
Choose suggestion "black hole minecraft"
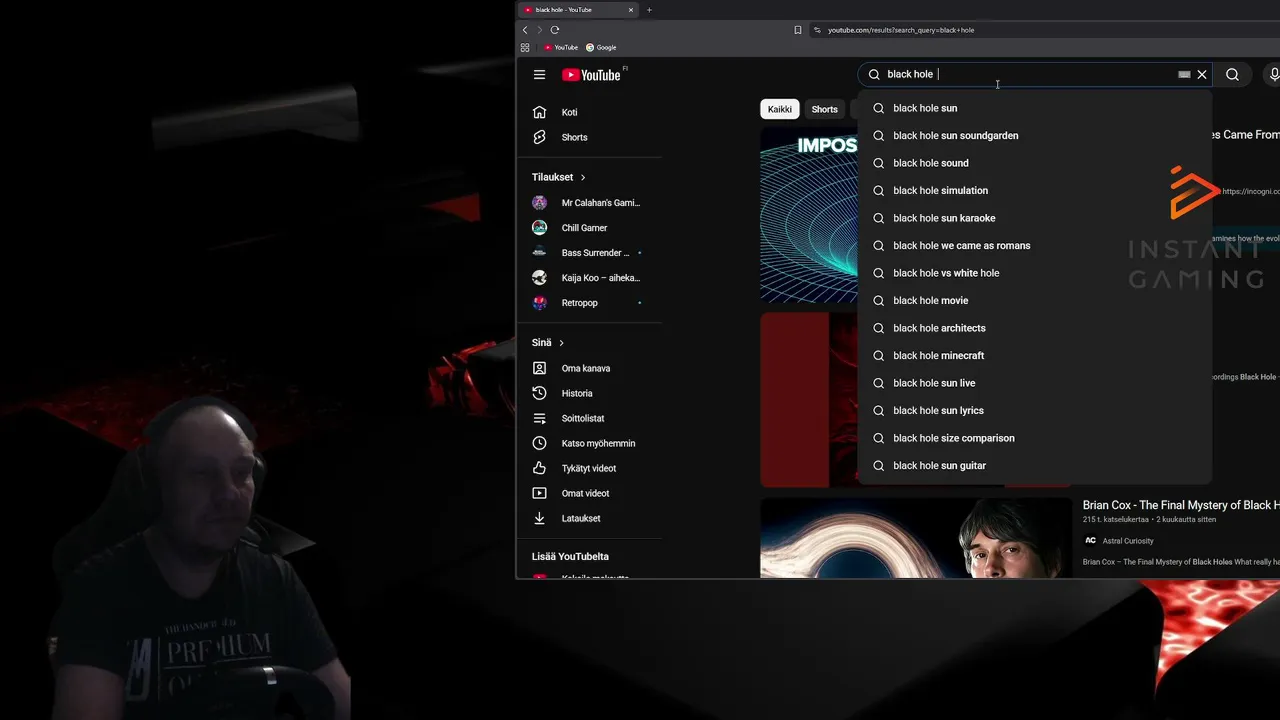tap(1035, 356)
